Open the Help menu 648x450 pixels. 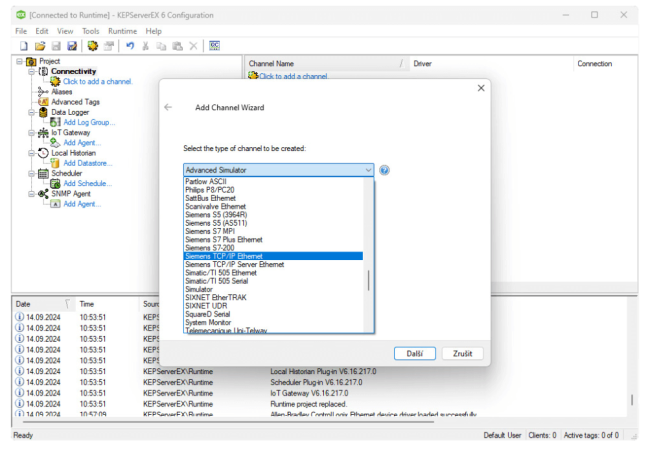[x=153, y=31]
